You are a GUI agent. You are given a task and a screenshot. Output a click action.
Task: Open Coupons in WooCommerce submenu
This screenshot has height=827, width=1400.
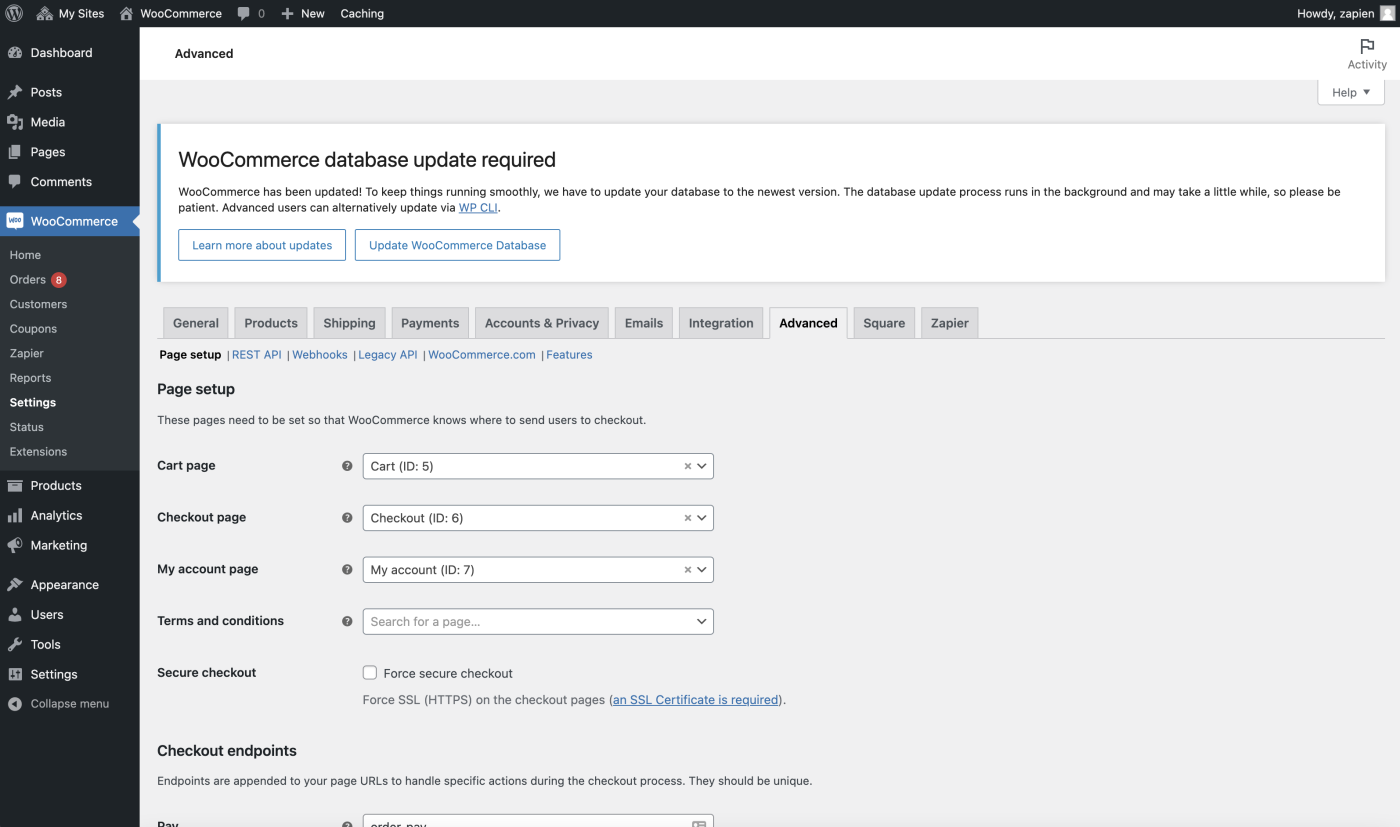point(33,329)
